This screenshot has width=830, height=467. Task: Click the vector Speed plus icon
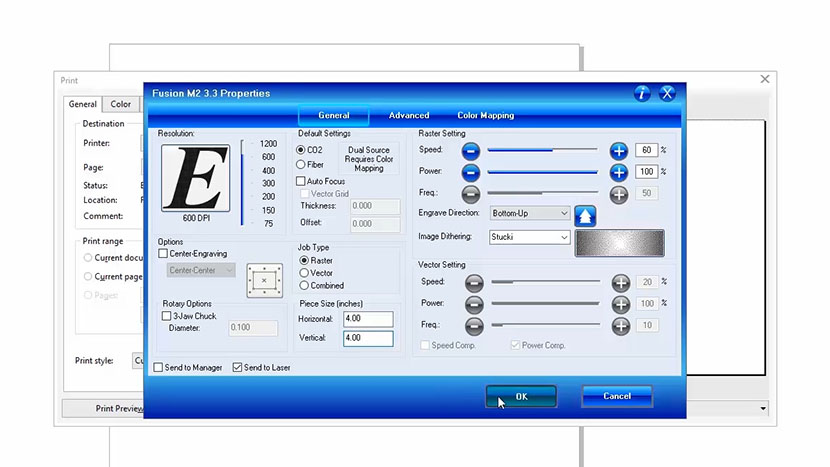pos(620,283)
